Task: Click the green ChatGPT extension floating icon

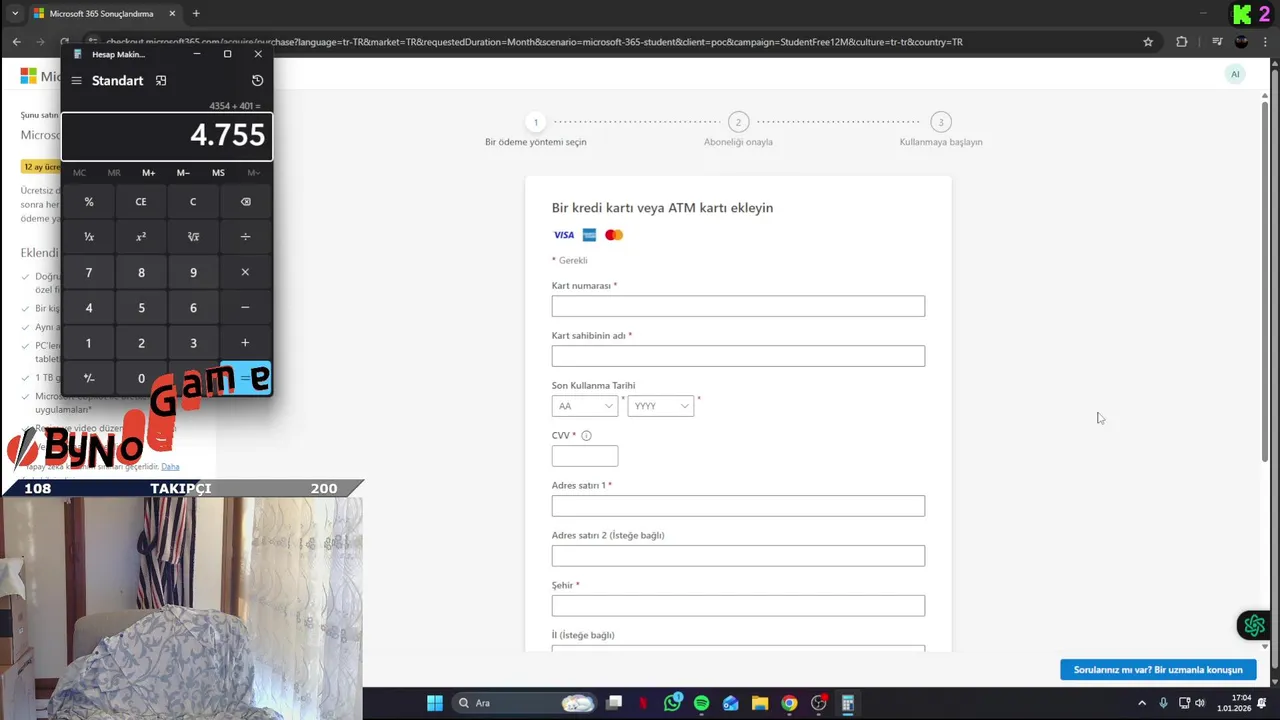Action: click(x=1254, y=626)
